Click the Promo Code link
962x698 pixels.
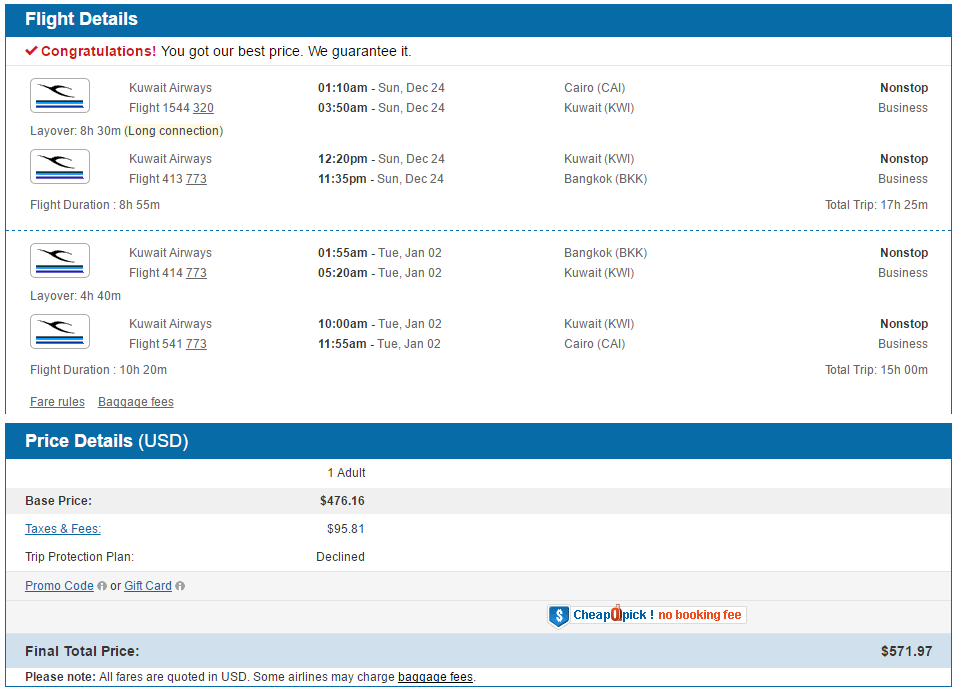[x=60, y=586]
